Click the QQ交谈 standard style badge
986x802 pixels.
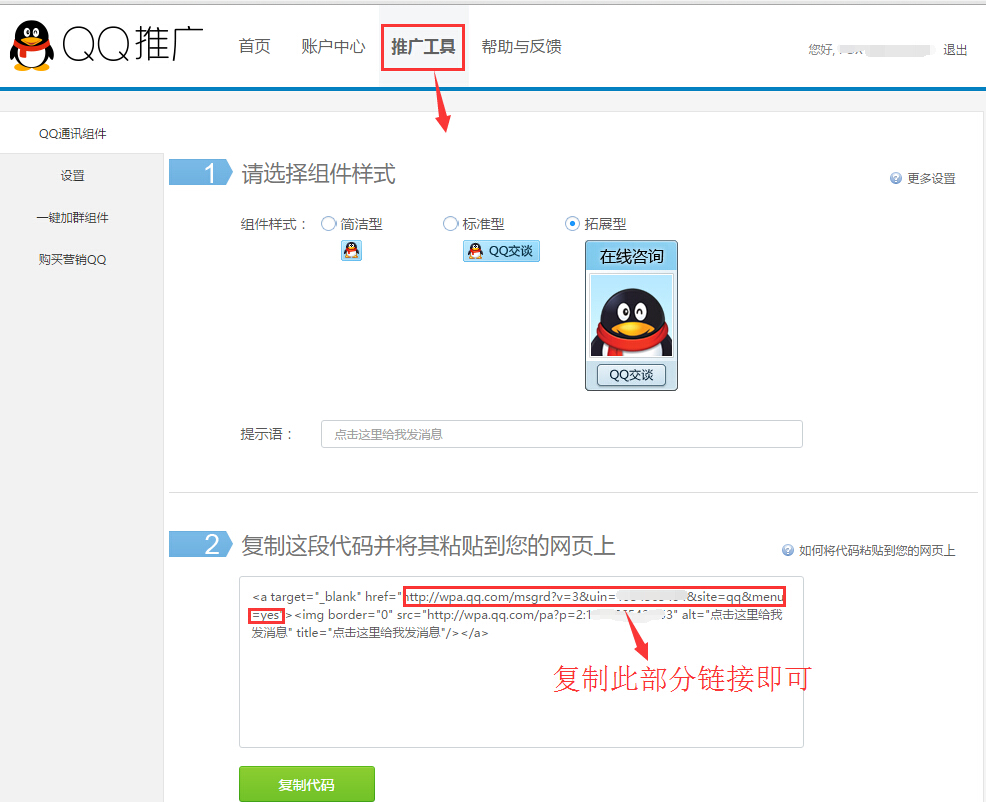click(501, 251)
